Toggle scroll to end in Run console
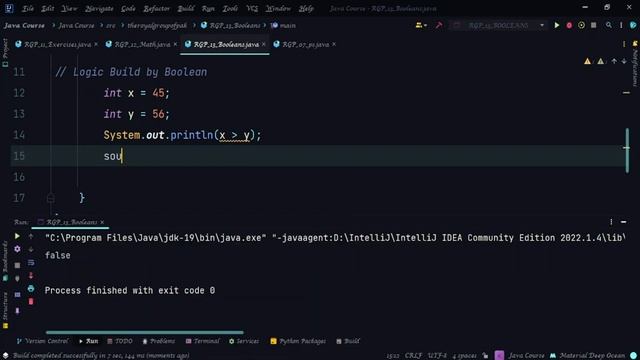Image resolution: width=640 pixels, height=360 pixels. (x=31, y=276)
